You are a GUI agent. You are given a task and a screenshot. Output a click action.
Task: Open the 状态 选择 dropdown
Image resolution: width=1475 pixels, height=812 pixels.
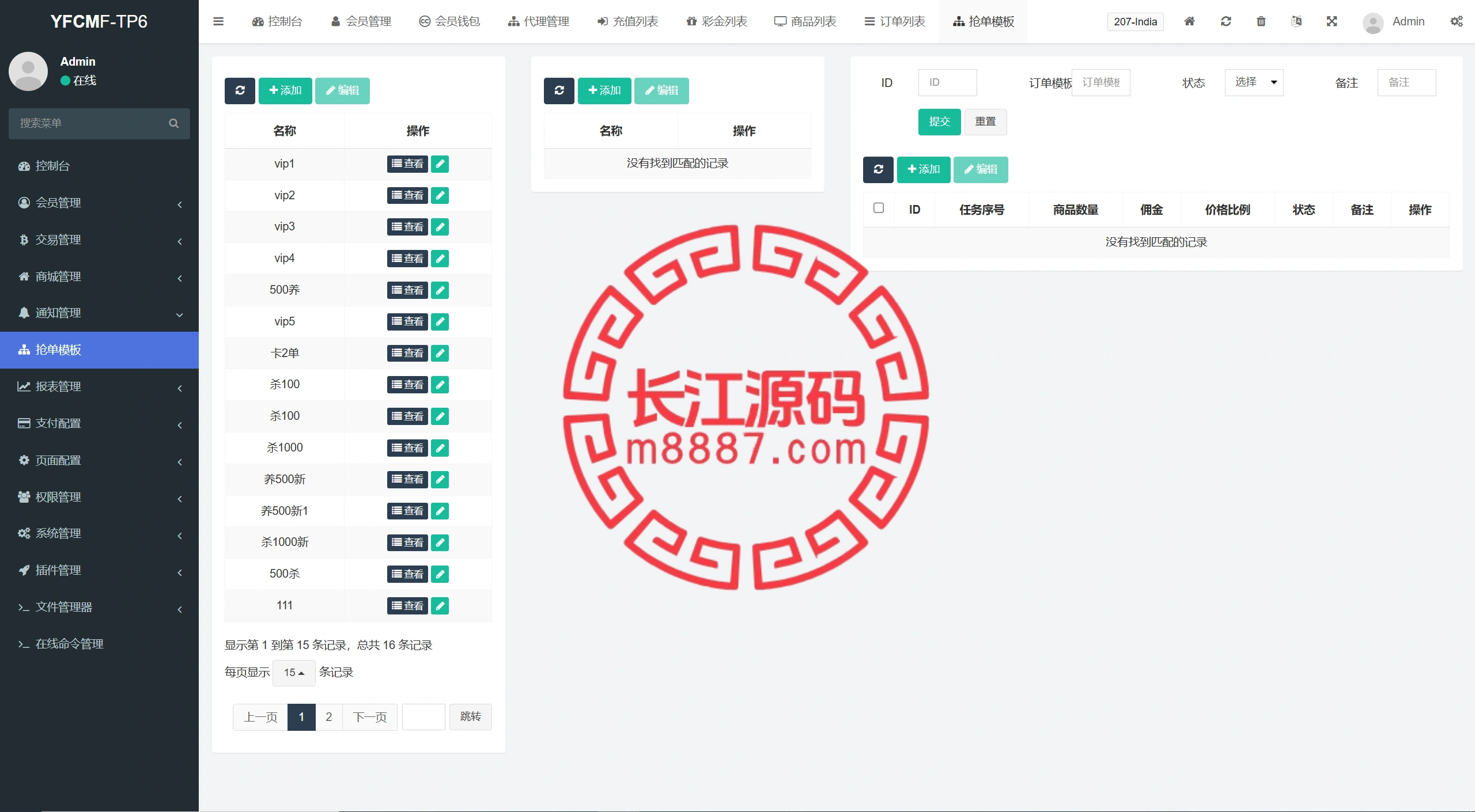[1254, 82]
